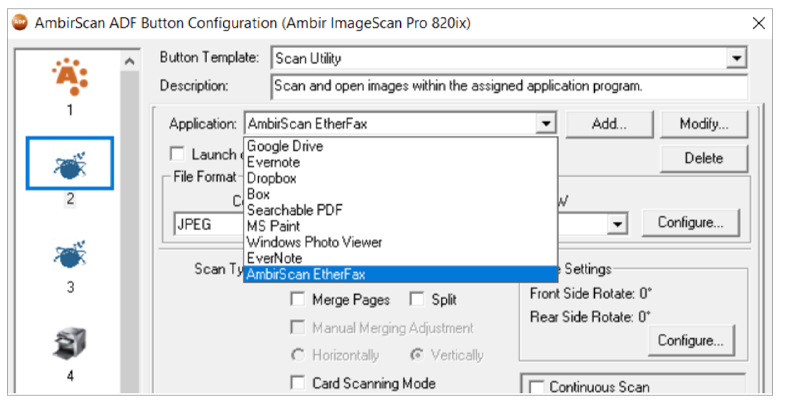Select the Horizontally radio button
800x415 pixels.
[298, 355]
